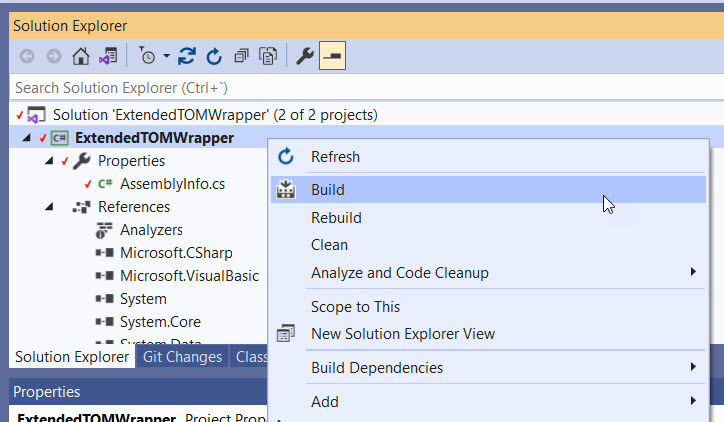This screenshot has width=724, height=422.
Task: Click the Pending Changes Filter clock icon
Action: click(x=147, y=57)
